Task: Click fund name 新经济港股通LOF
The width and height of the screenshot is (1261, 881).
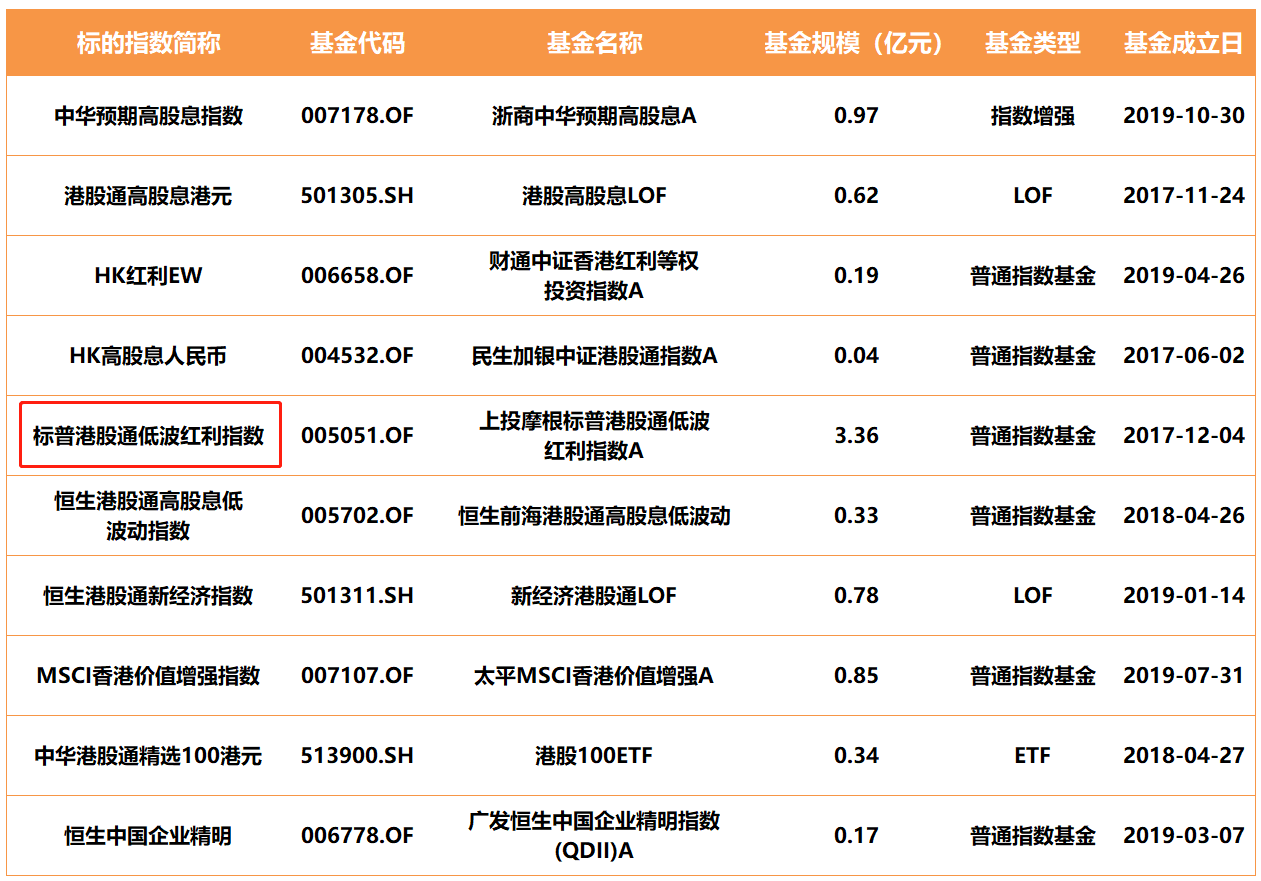Action: point(594,596)
